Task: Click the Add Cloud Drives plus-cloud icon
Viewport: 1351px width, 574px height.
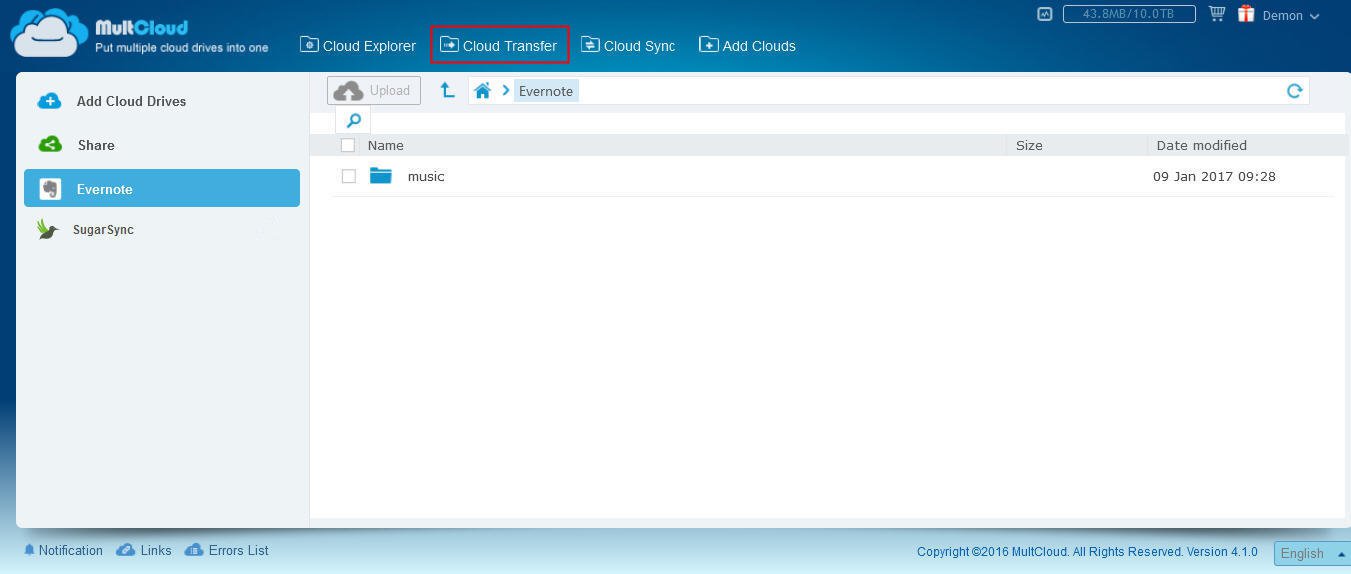Action: 49,101
